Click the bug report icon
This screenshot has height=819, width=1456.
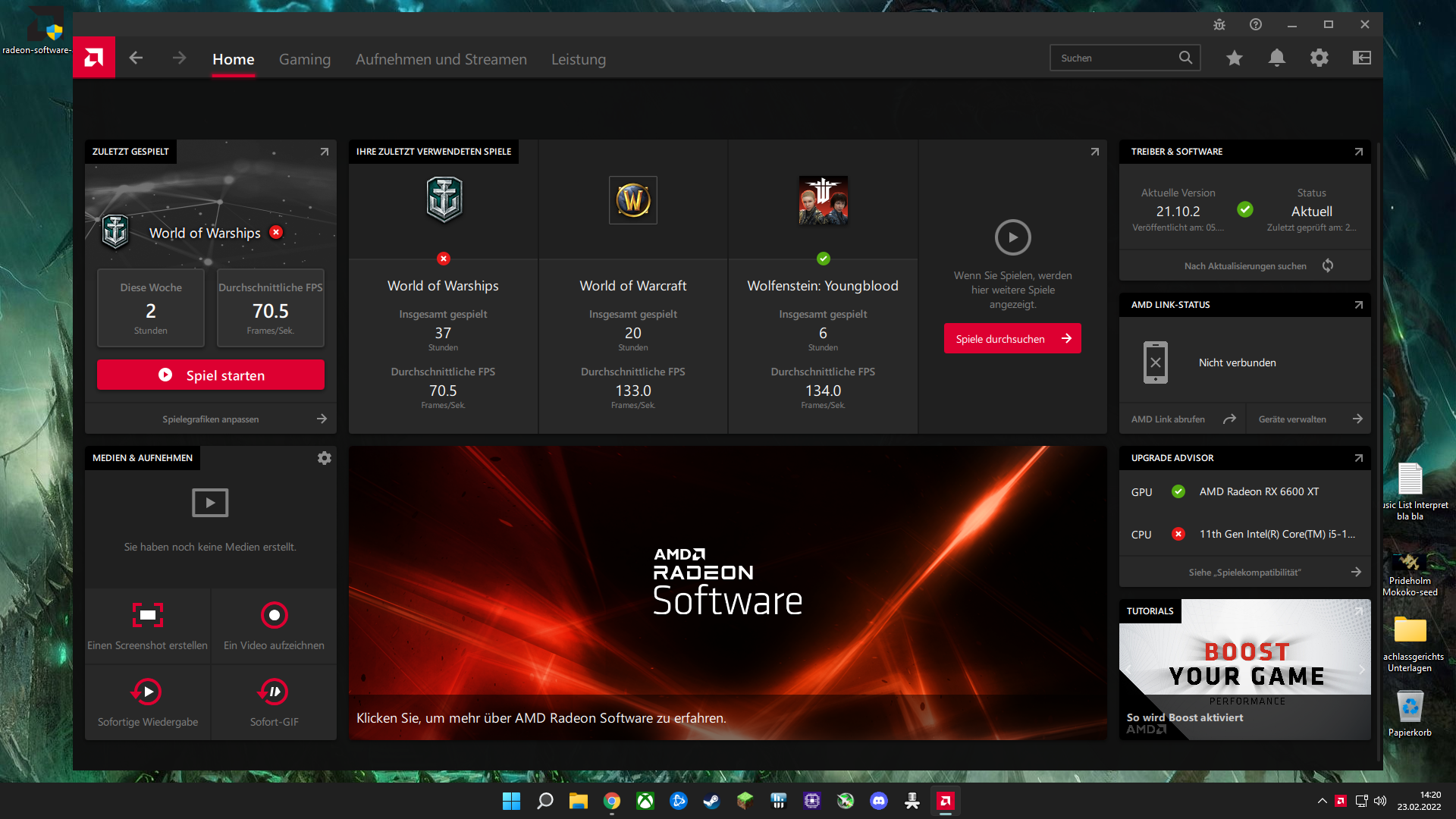pos(1219,24)
